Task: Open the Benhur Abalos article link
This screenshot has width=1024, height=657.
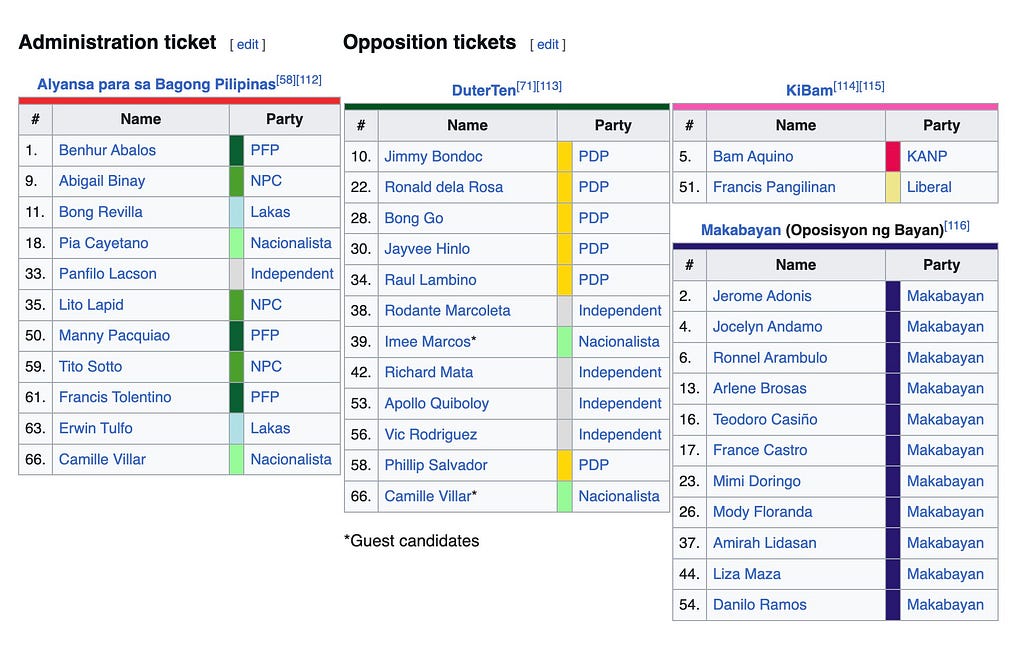Action: (x=107, y=150)
